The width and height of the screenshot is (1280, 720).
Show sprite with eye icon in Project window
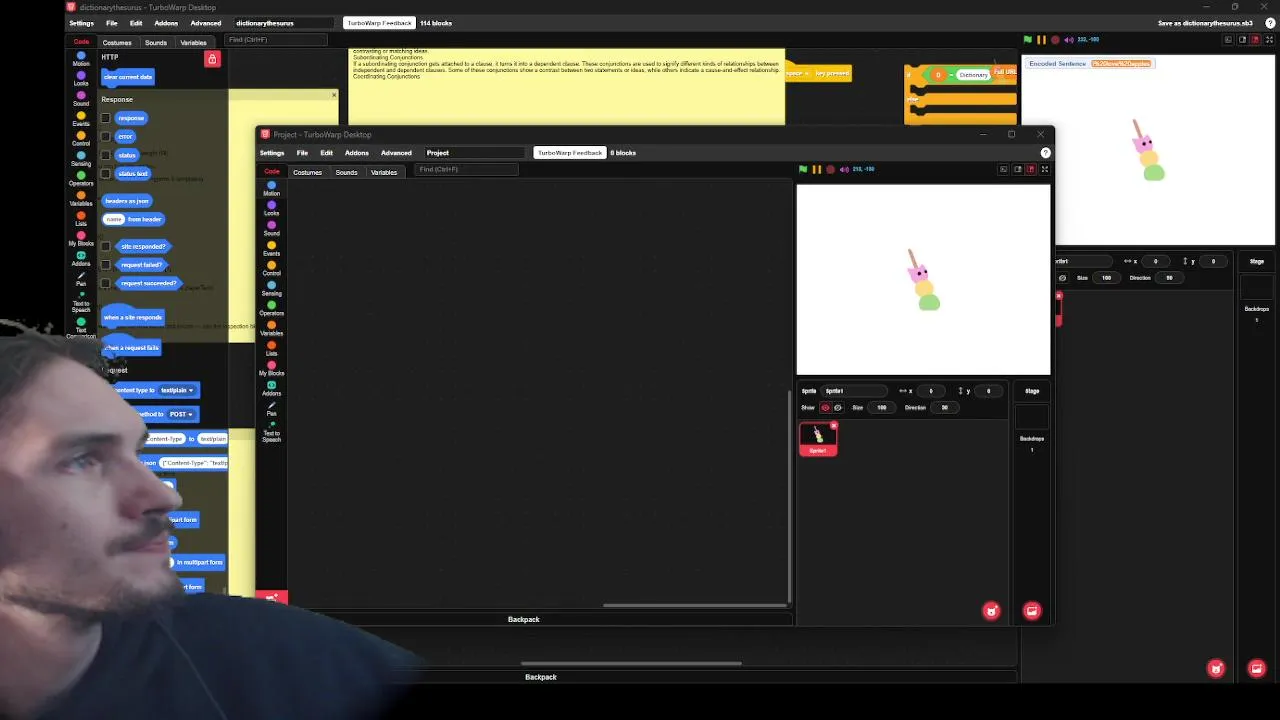point(825,408)
